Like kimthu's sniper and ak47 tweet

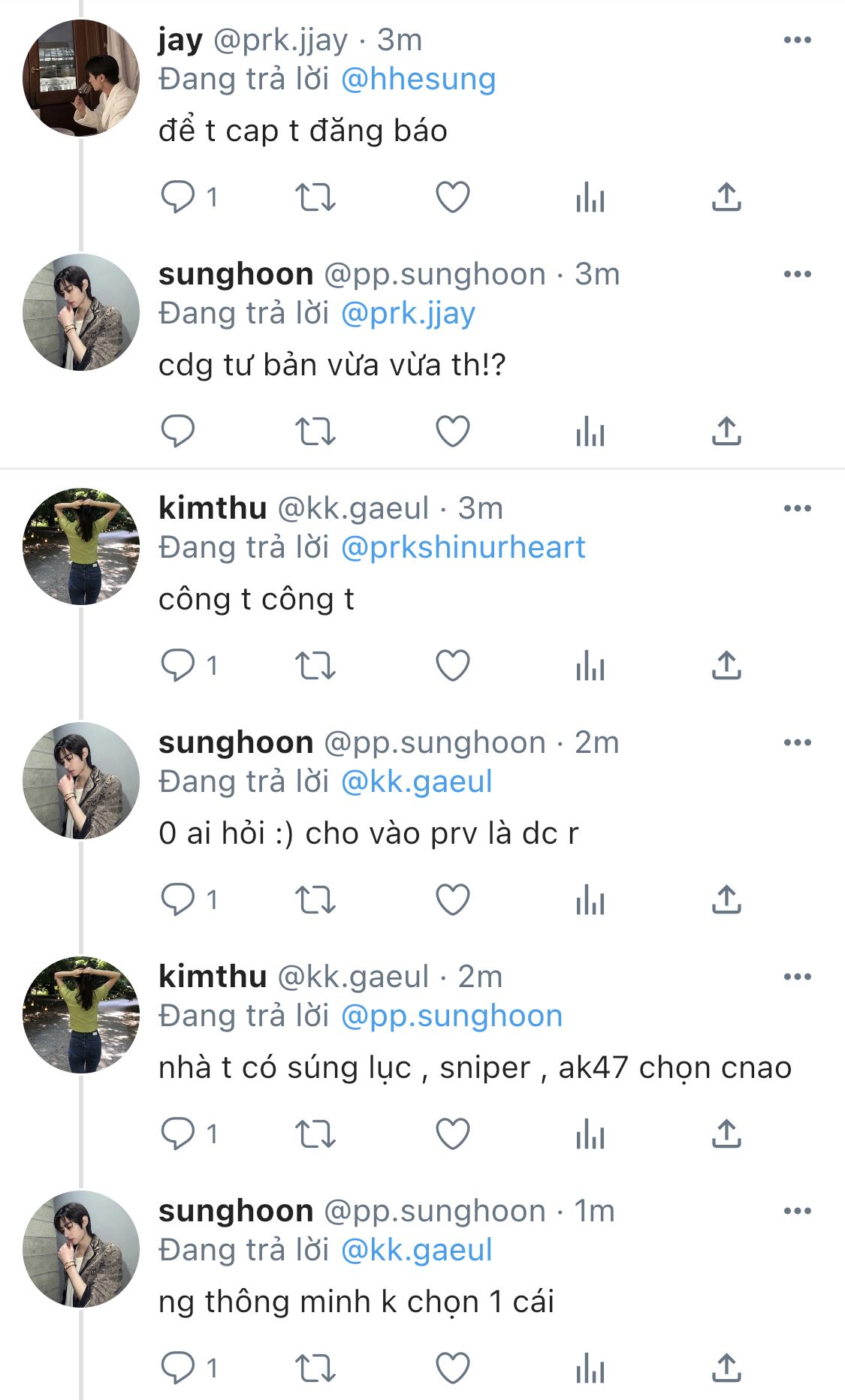[x=453, y=1134]
